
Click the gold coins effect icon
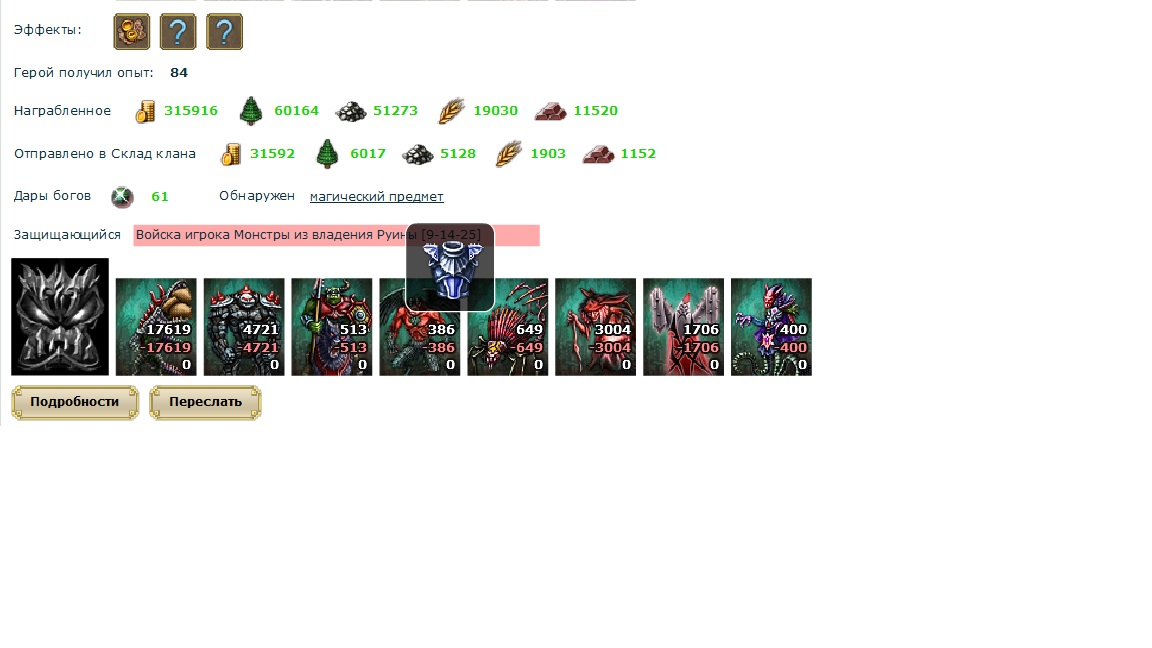pos(132,32)
